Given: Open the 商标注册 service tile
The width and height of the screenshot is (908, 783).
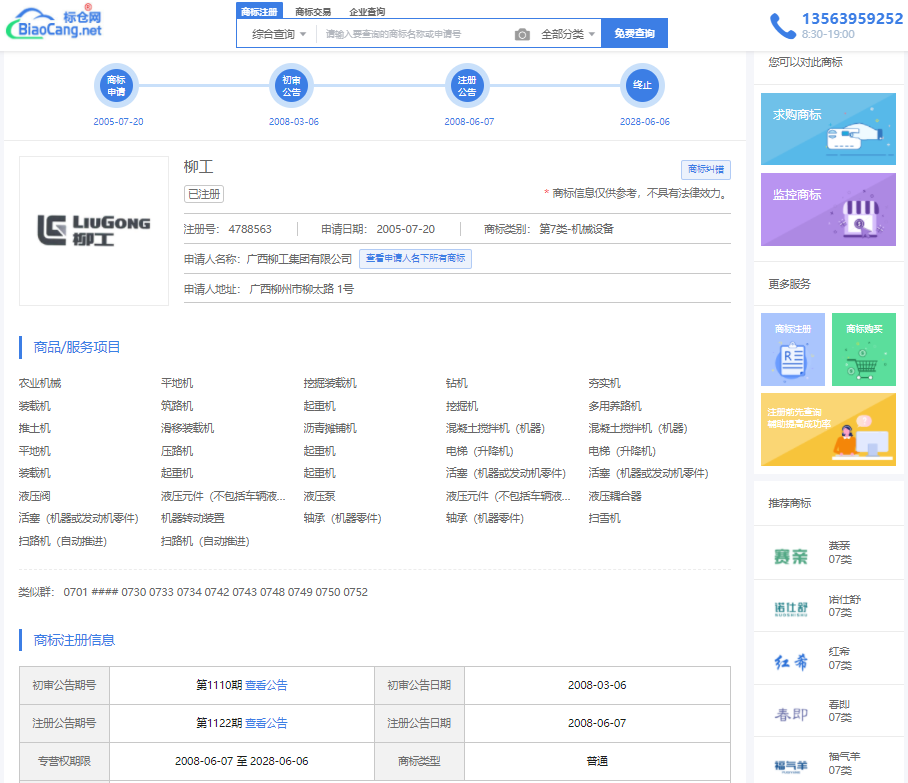Looking at the screenshot, I should pyautogui.click(x=793, y=349).
